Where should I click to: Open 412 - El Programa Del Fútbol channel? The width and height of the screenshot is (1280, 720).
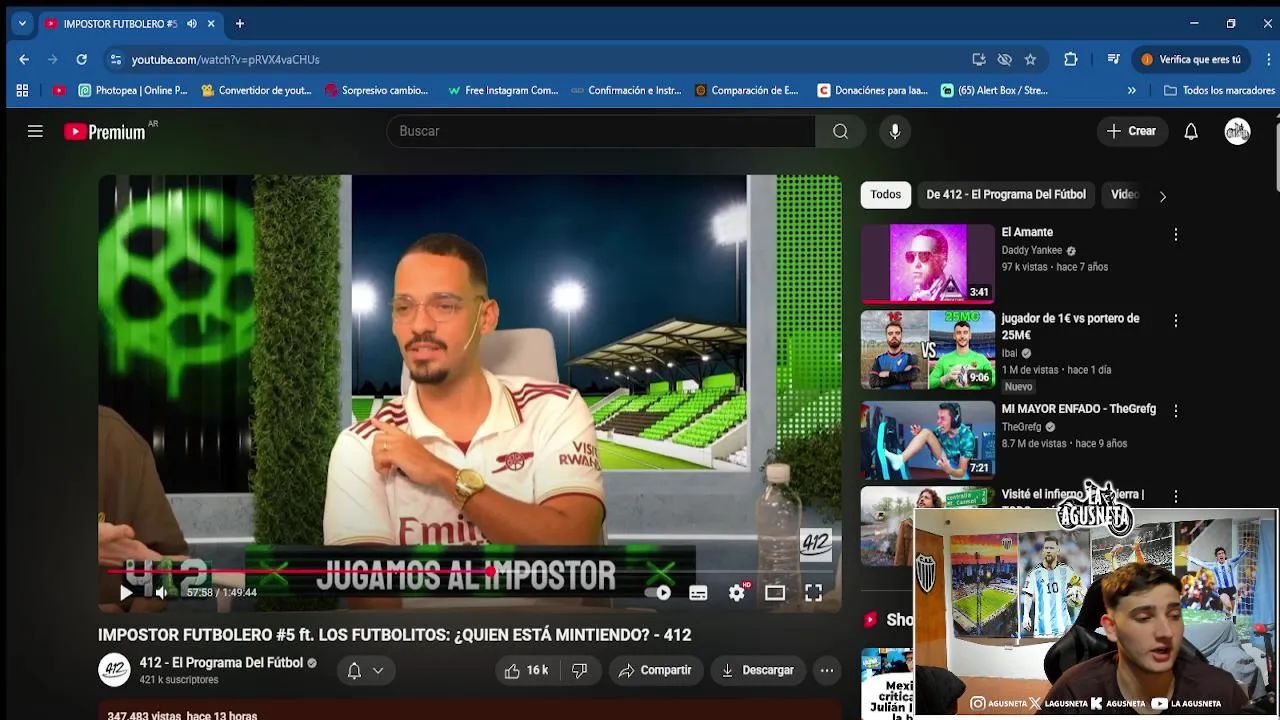(221, 663)
